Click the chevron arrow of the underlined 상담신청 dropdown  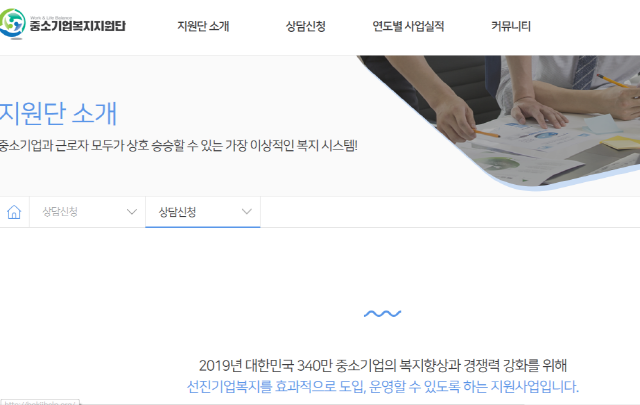click(247, 211)
